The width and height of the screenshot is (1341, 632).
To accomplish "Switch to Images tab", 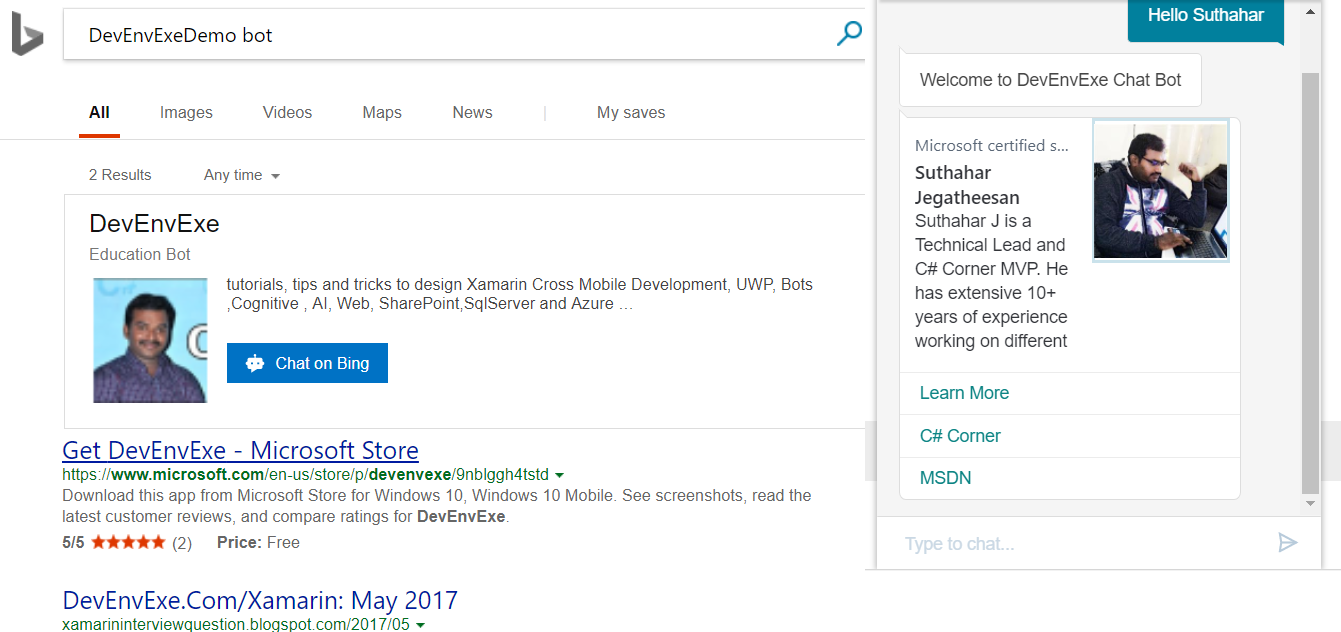I will [x=186, y=112].
